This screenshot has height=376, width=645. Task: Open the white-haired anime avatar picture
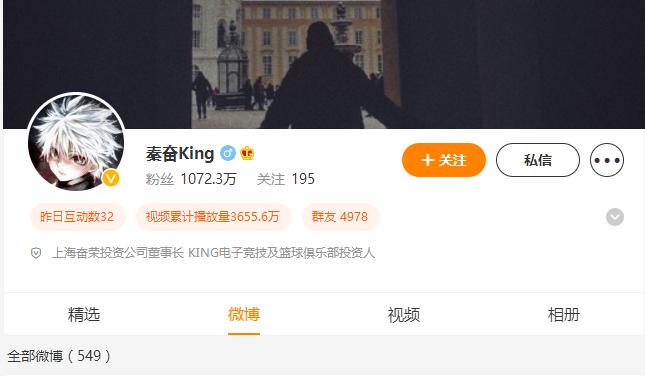(76, 142)
